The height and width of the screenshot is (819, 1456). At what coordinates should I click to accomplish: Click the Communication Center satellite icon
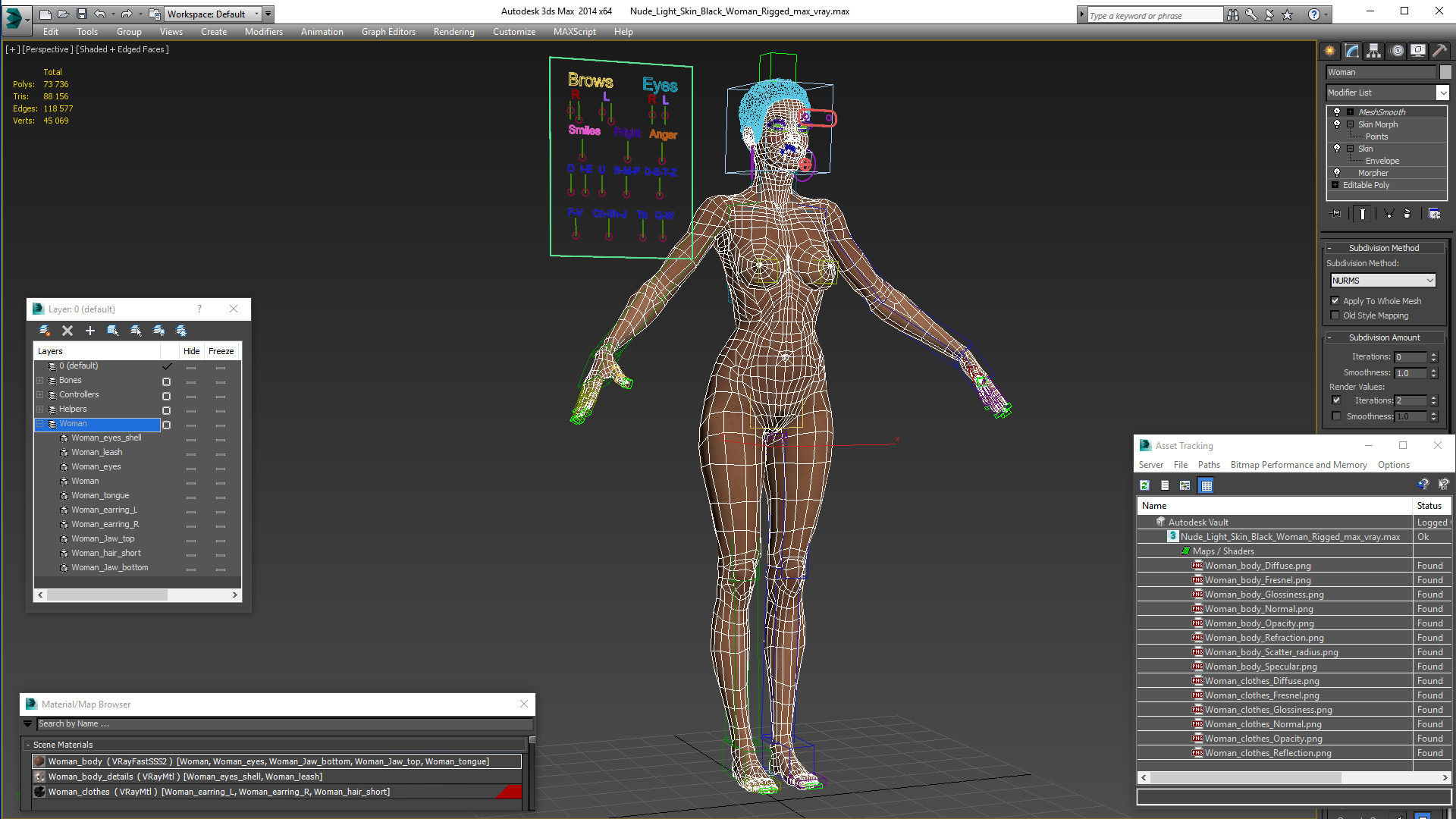1269,14
